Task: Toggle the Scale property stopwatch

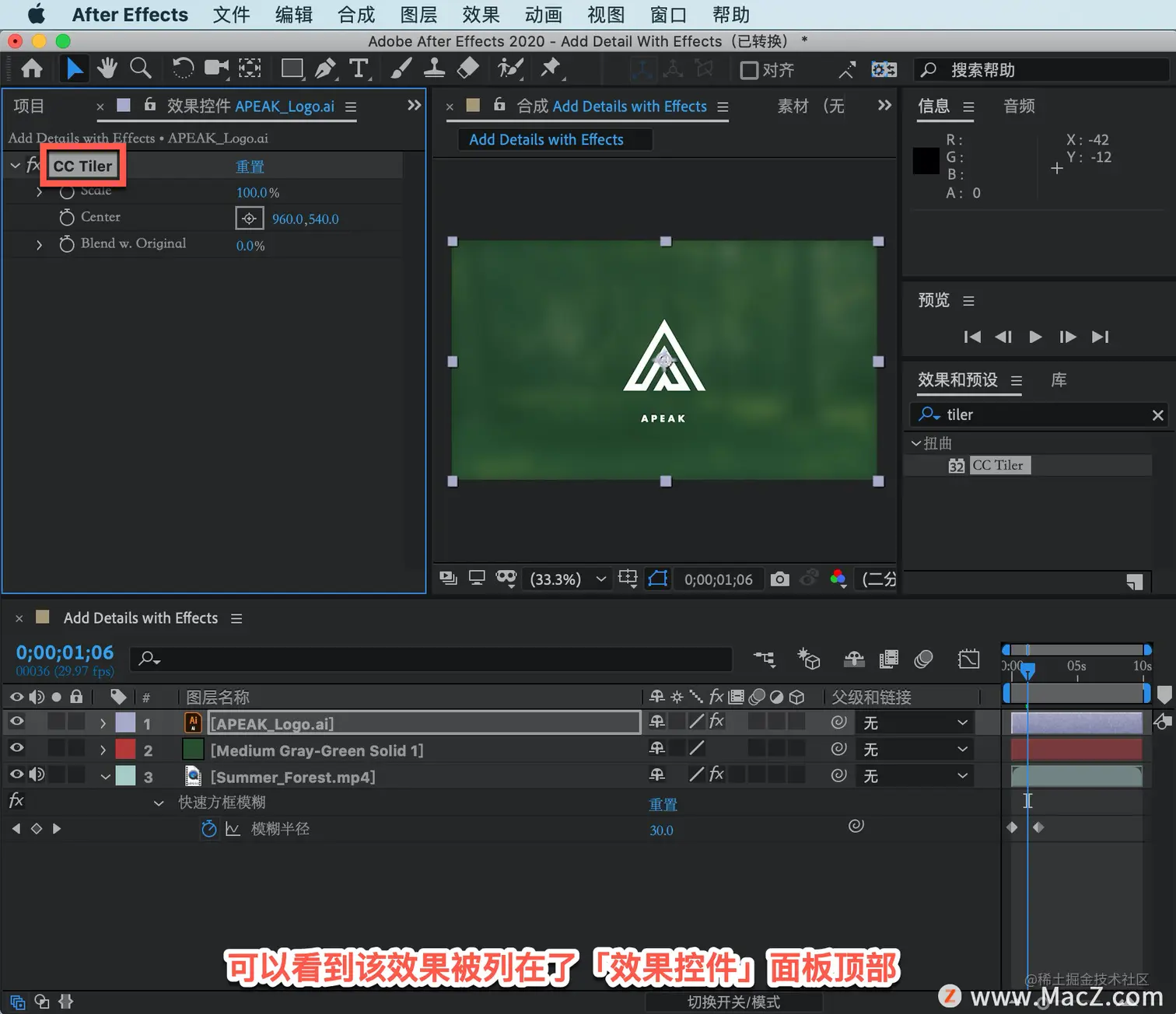Action: [x=68, y=191]
